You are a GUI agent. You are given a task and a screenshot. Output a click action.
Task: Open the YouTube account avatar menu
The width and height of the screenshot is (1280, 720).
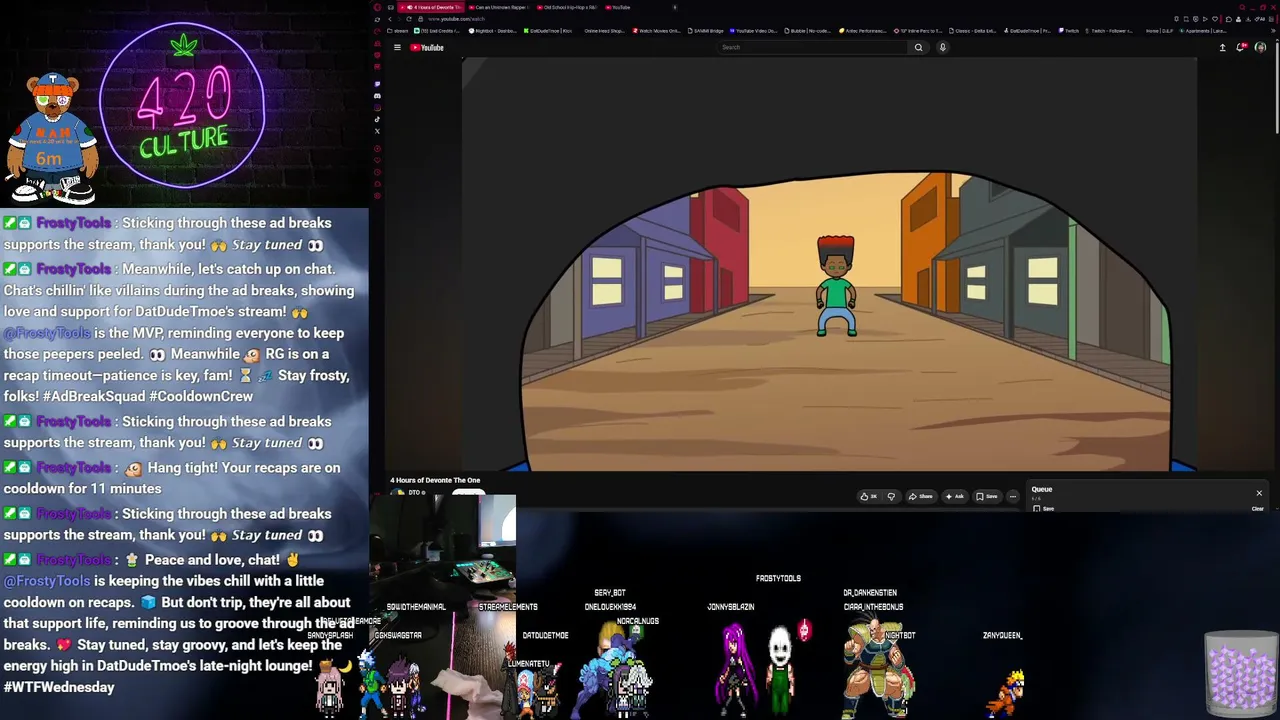click(x=1260, y=47)
